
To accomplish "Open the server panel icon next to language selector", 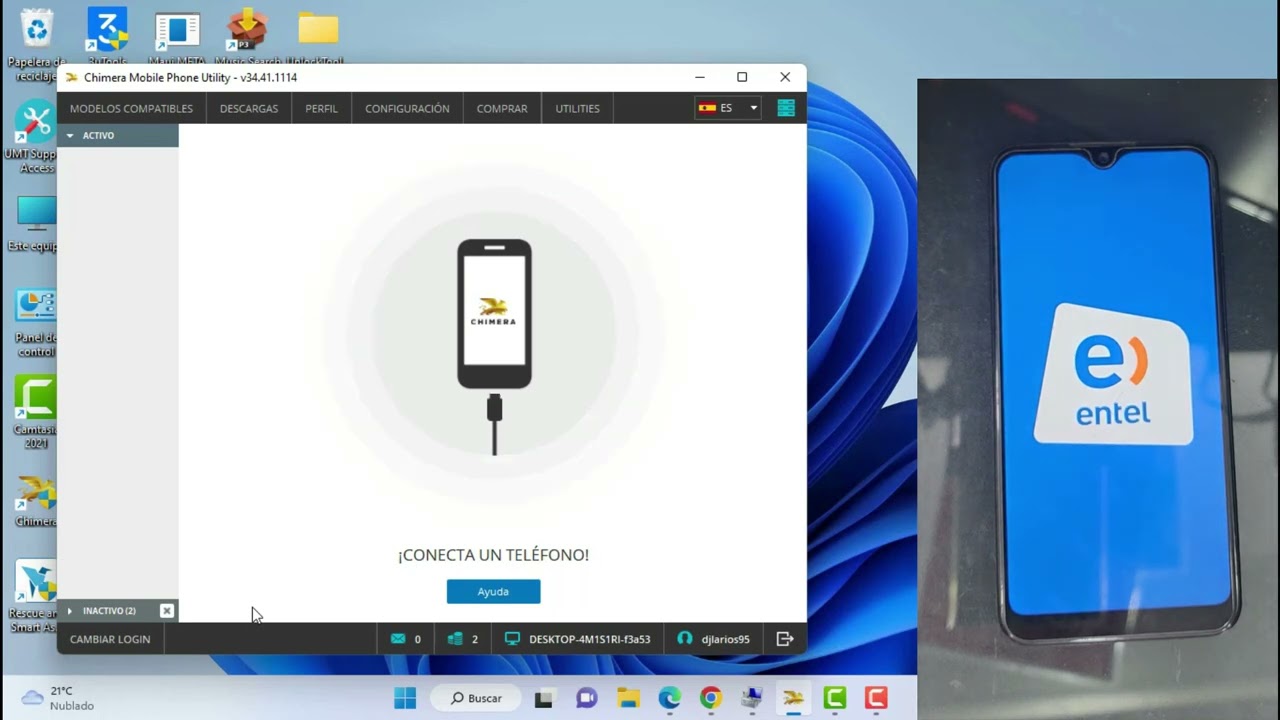I will (786, 108).
